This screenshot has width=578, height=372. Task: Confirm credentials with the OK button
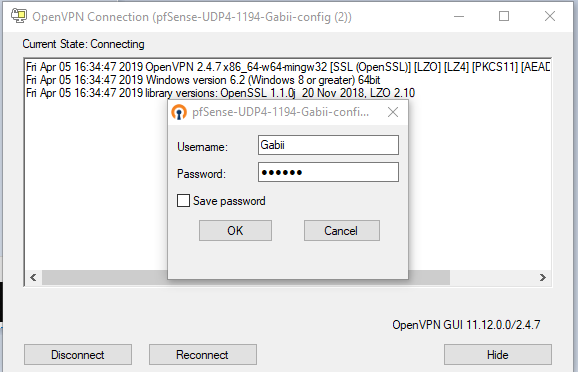(235, 231)
